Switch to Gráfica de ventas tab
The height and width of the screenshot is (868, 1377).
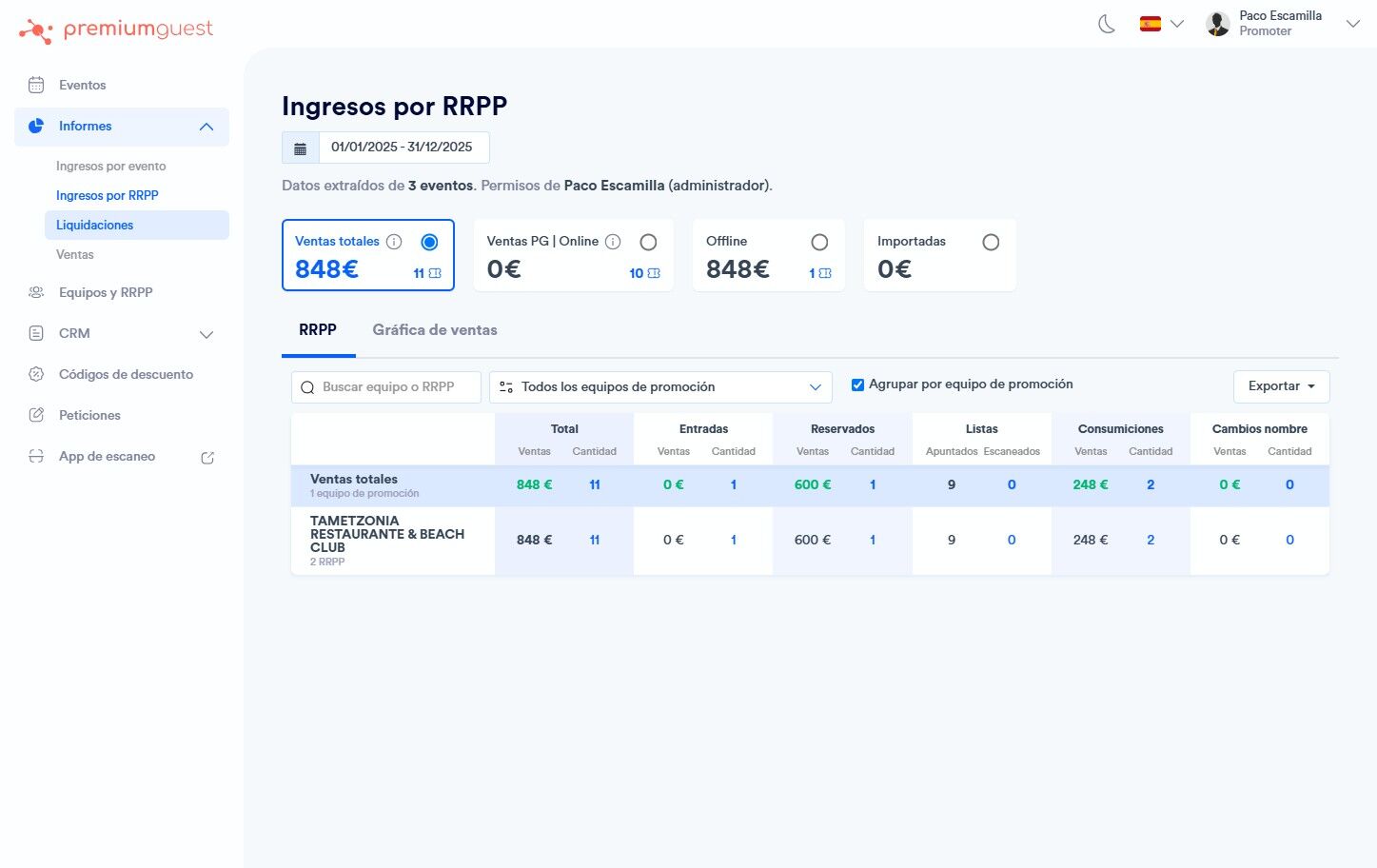435,330
